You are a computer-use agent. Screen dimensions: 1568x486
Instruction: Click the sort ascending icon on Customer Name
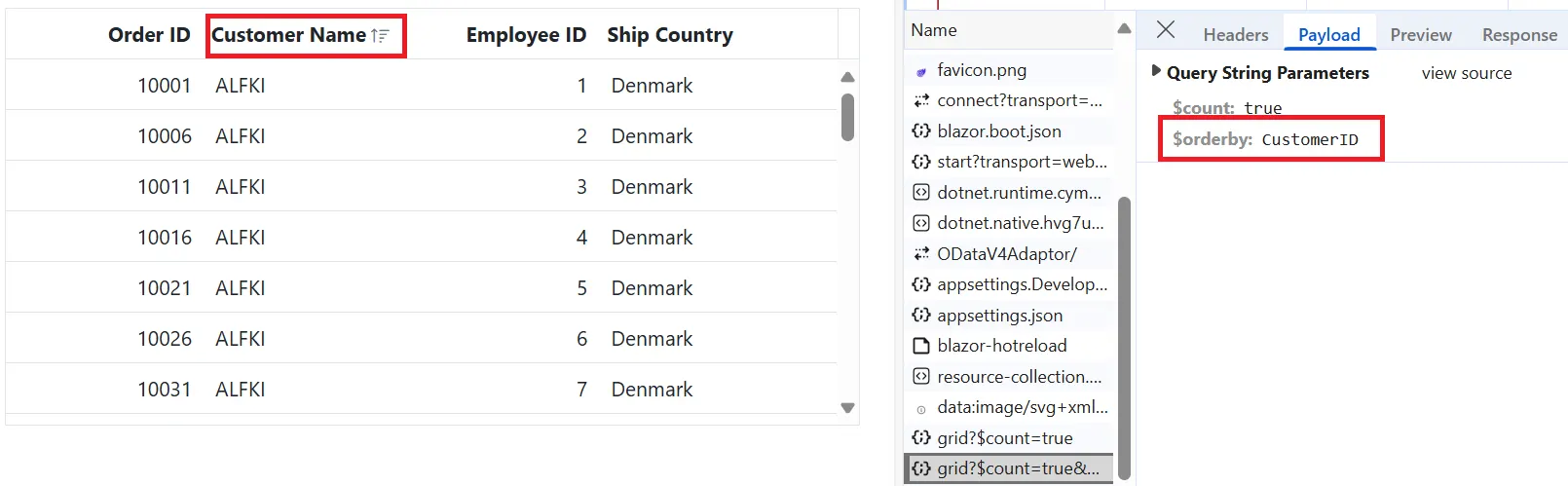coord(380,35)
